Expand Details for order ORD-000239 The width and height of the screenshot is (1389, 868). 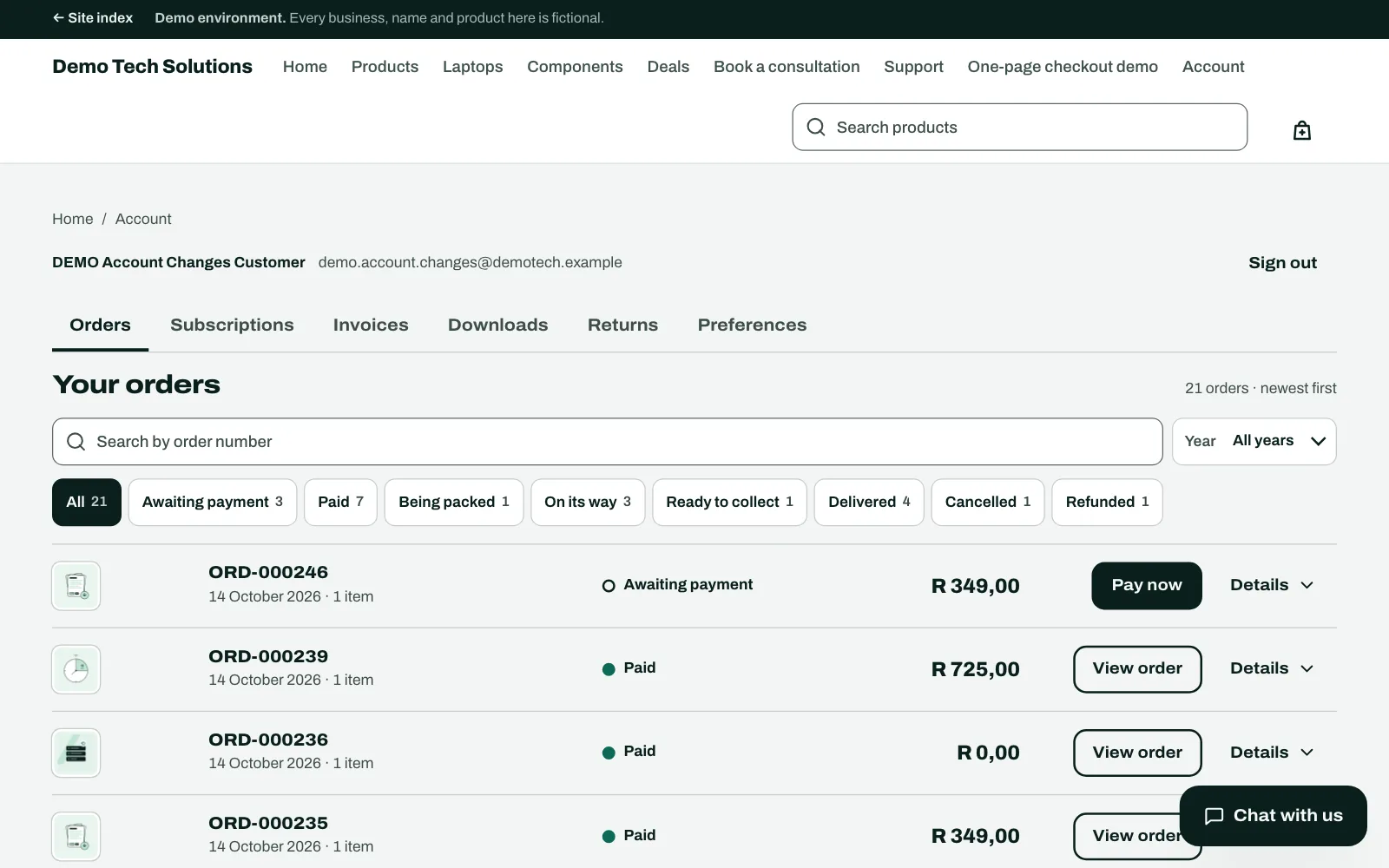1272,668
